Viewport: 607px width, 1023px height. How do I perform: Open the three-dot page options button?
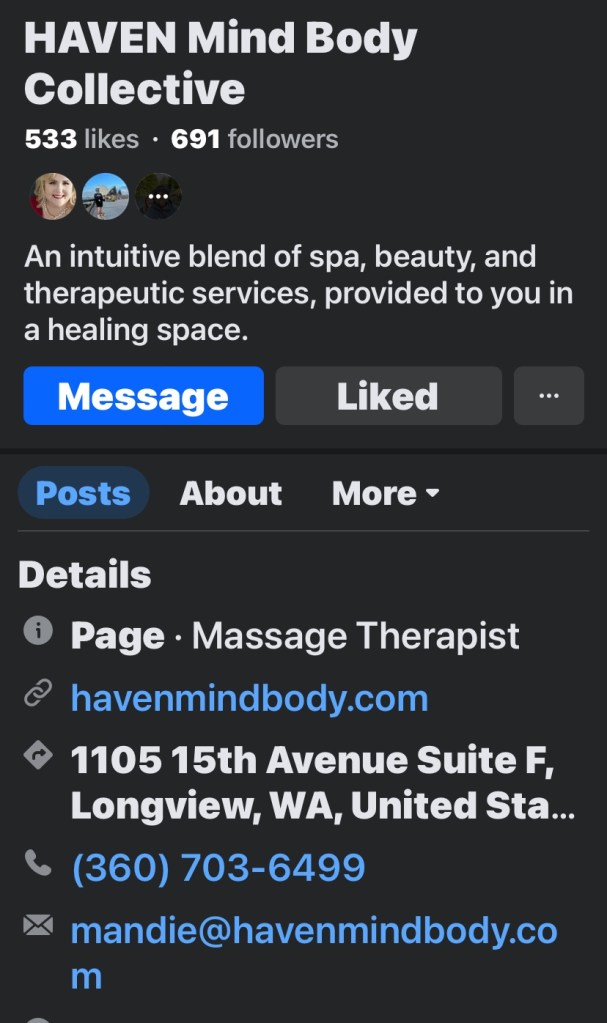pyautogui.click(x=549, y=395)
